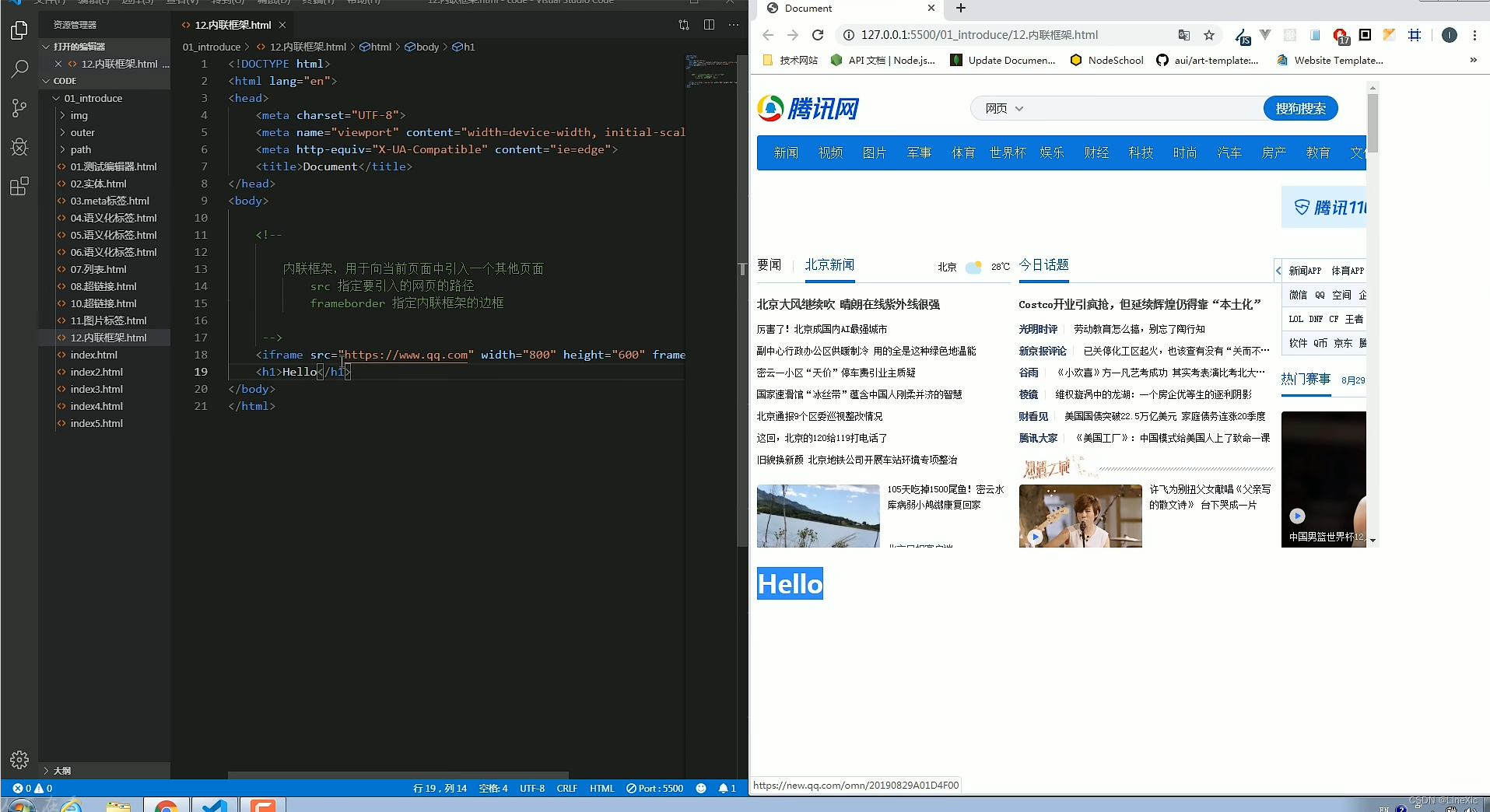Click the 行 19, 列 14 cursor position

coord(440,788)
